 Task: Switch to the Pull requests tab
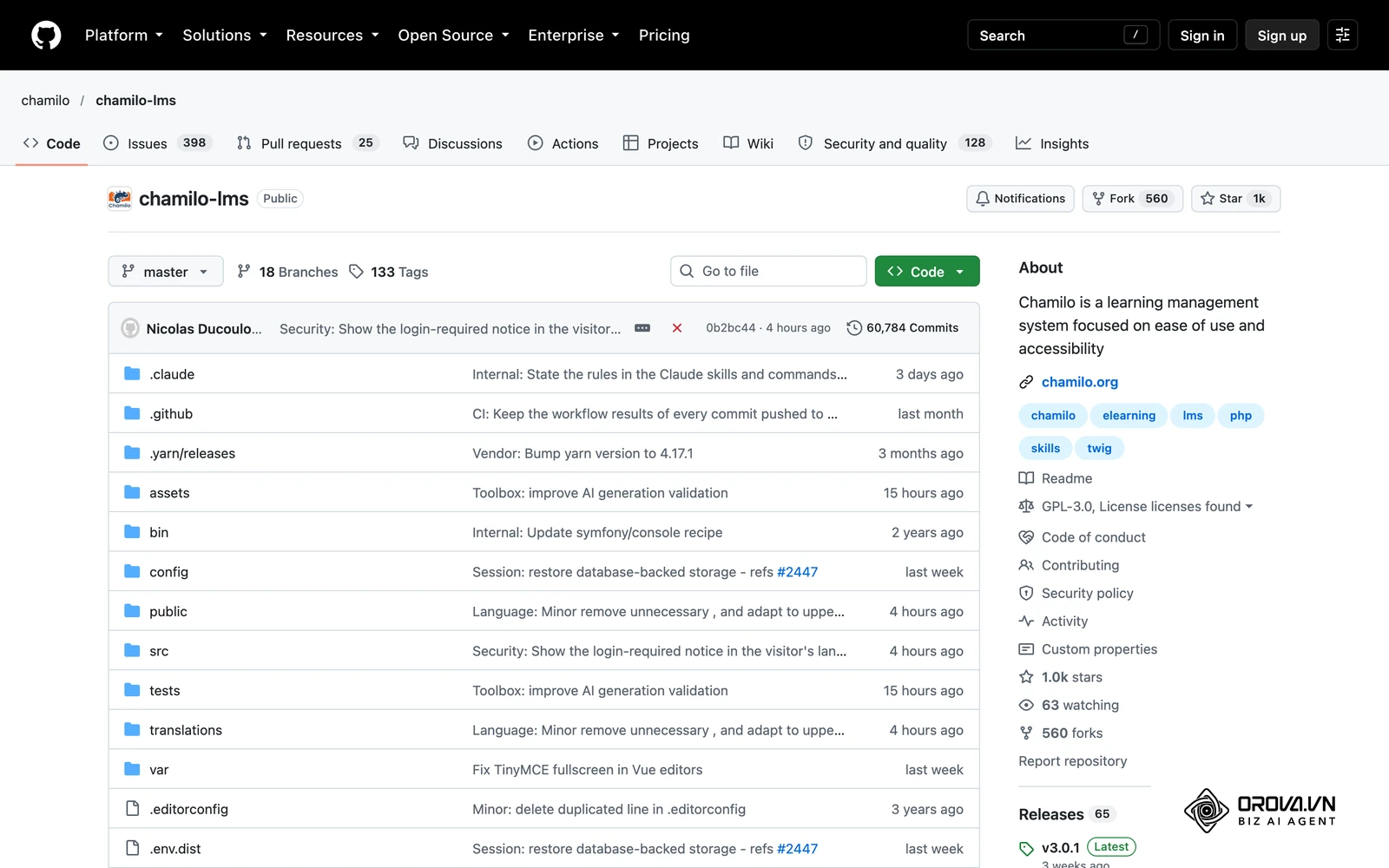(308, 143)
